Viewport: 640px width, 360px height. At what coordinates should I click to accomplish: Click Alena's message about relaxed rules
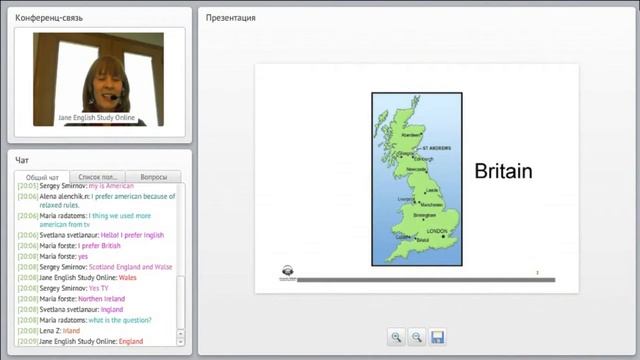pyautogui.click(x=107, y=201)
